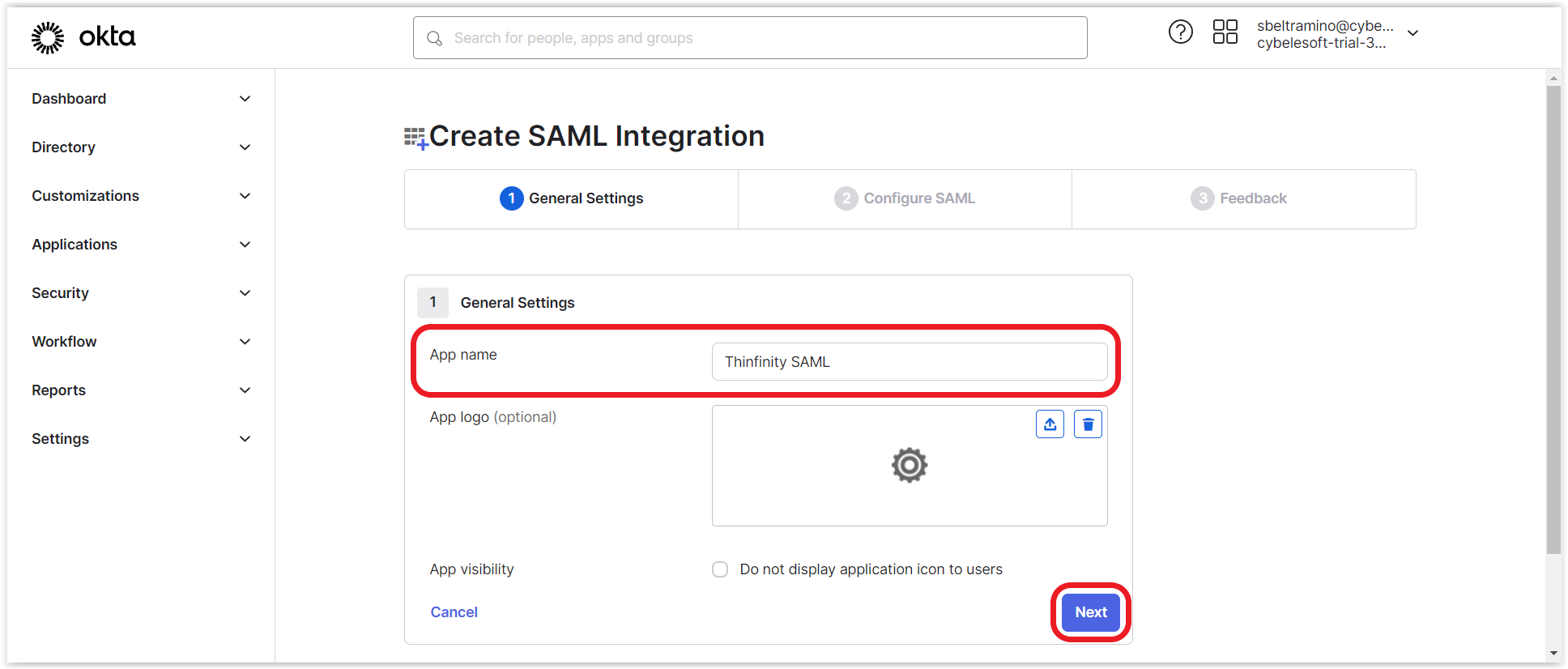Open the help question mark icon
The width and height of the screenshot is (1568, 669).
click(1180, 32)
